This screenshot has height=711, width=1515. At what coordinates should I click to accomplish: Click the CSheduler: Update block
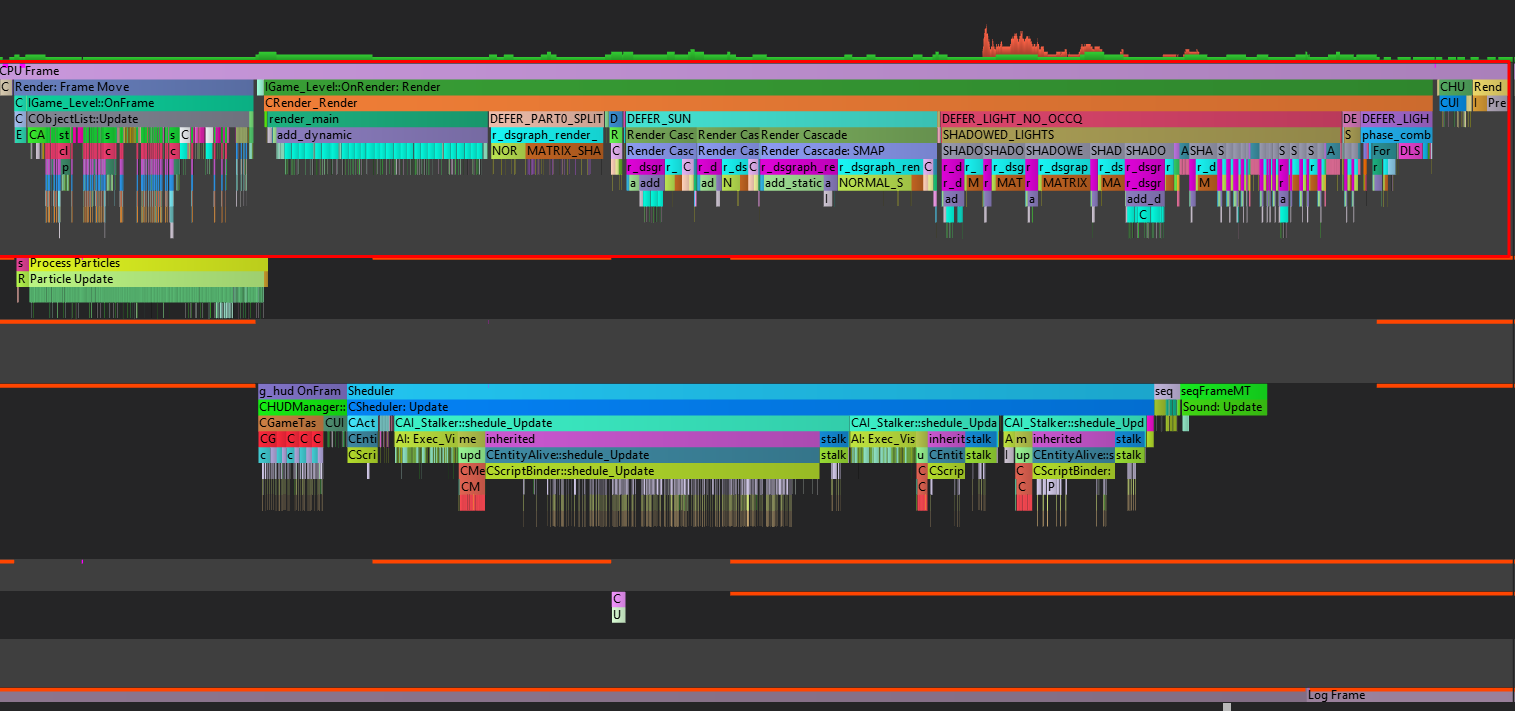coord(749,407)
